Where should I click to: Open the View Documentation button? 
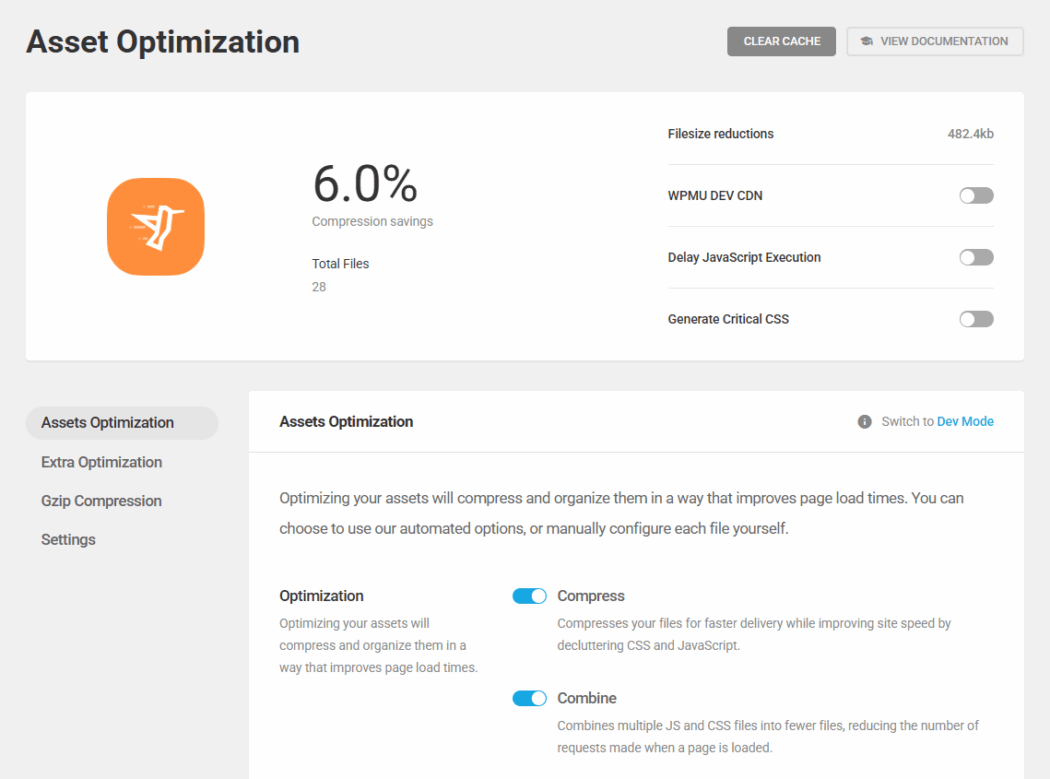(x=934, y=42)
